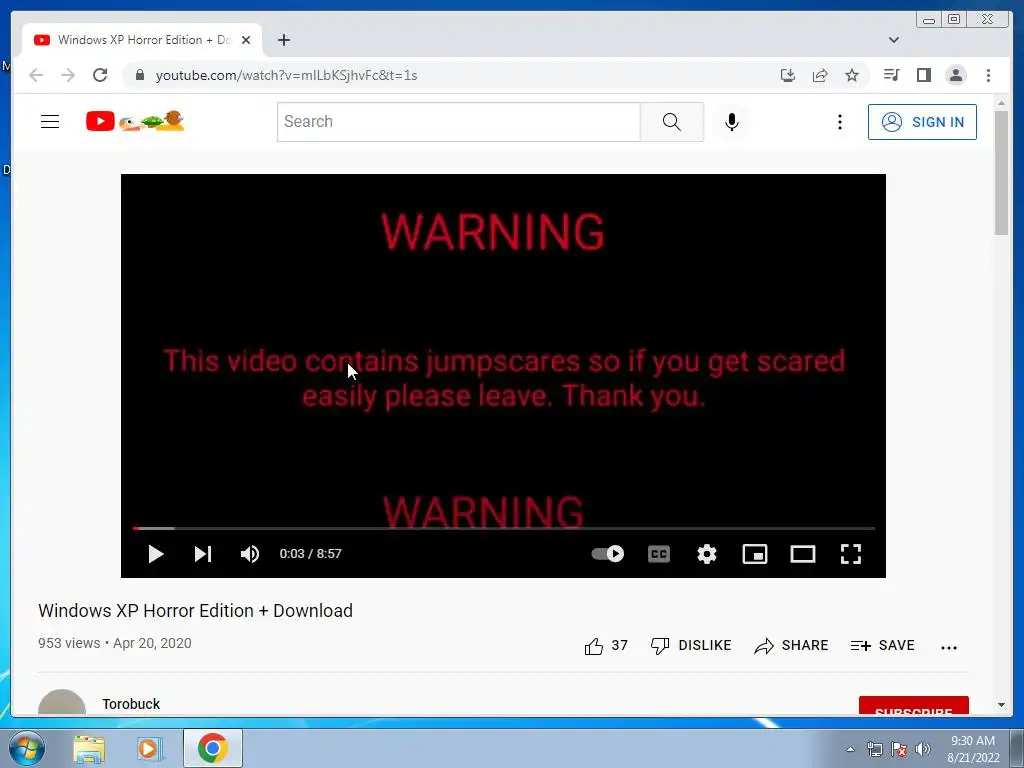Viewport: 1024px width, 768px height.
Task: Click Chrome icon in taskbar
Action: (x=212, y=748)
